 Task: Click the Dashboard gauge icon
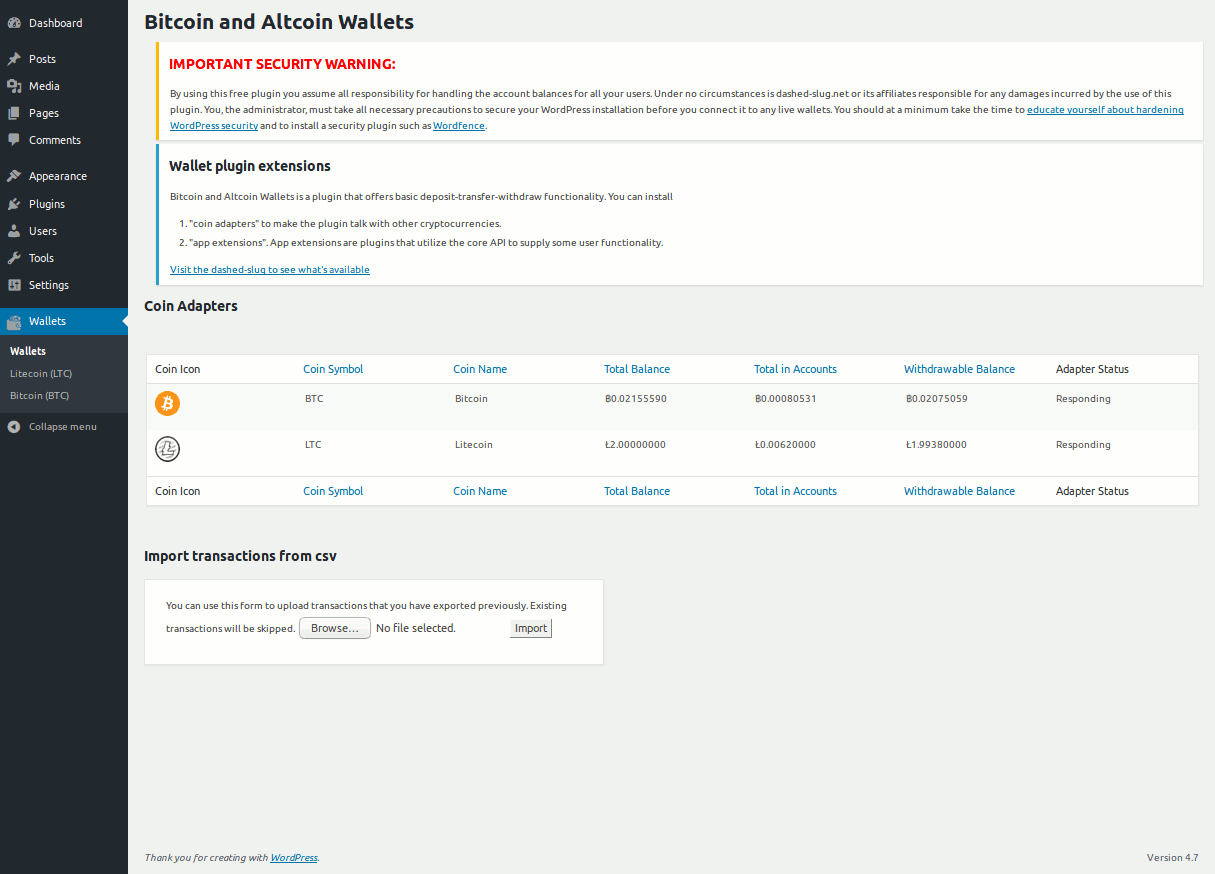pos(14,23)
